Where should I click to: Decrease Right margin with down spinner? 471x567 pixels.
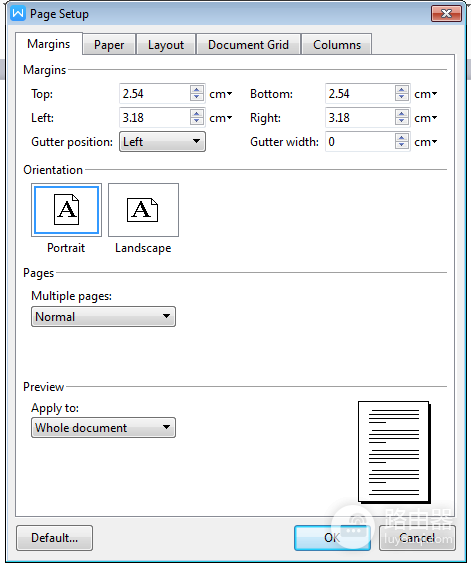[402, 122]
